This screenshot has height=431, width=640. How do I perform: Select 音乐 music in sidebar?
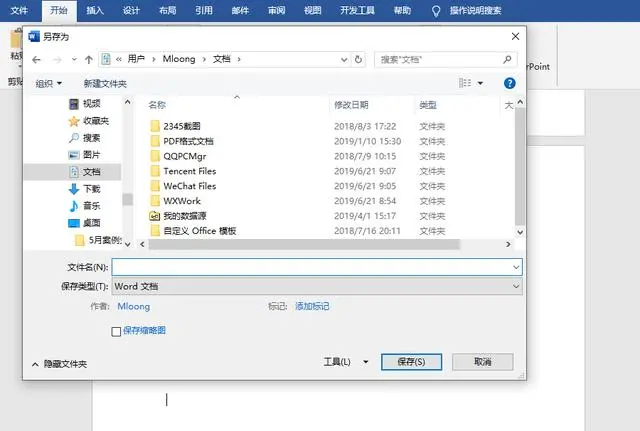click(85, 206)
